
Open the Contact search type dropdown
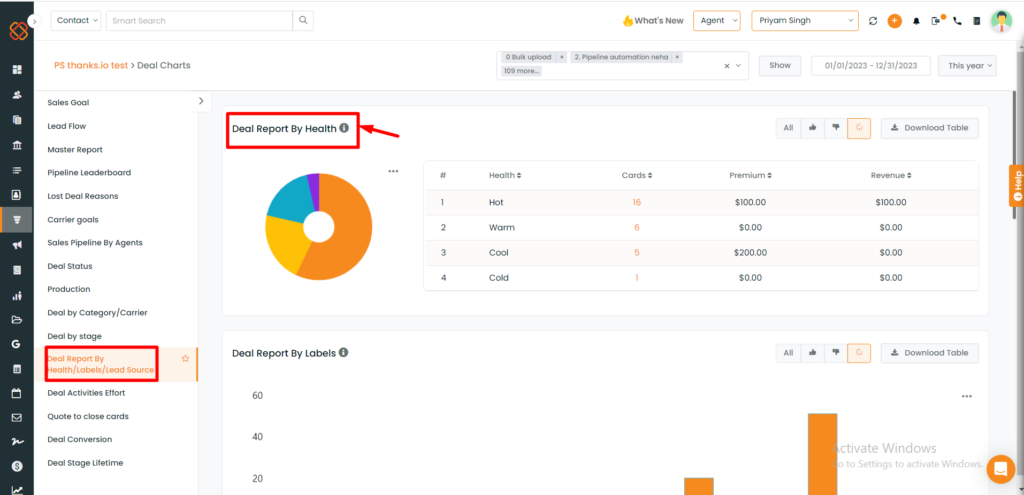pyautogui.click(x=76, y=20)
